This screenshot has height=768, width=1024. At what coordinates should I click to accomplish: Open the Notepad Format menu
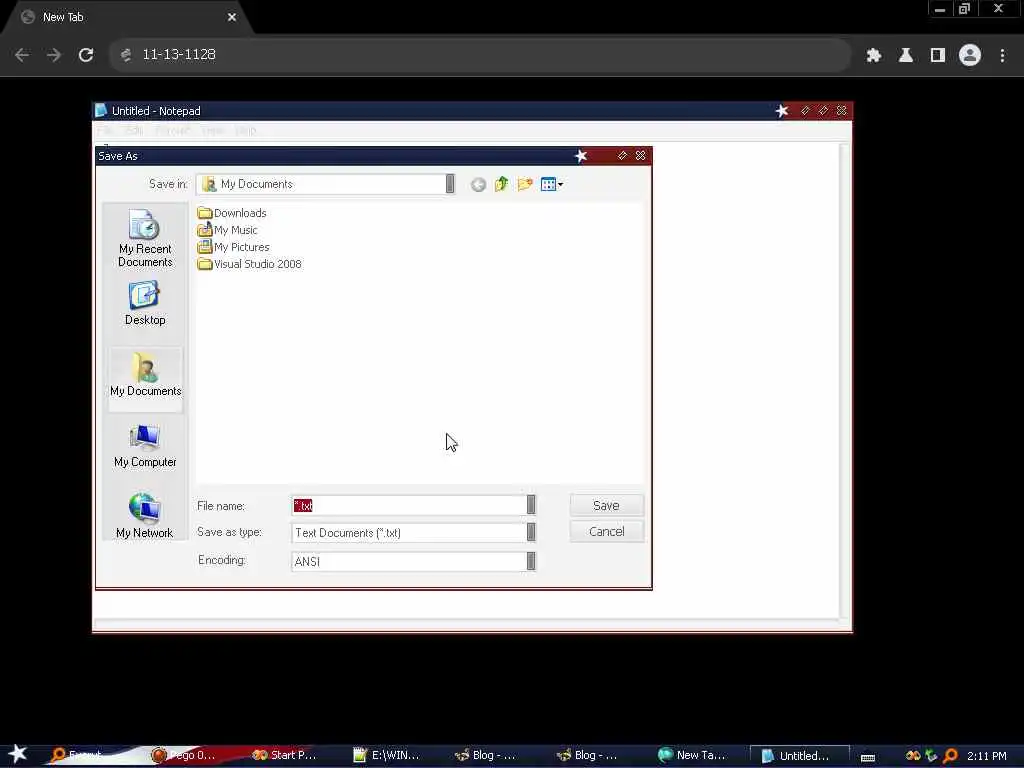(172, 131)
